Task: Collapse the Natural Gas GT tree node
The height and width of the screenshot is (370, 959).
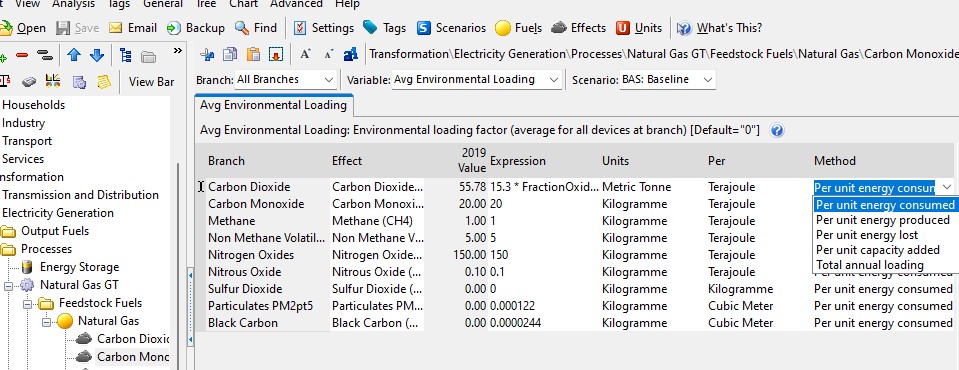Action: [x=9, y=284]
